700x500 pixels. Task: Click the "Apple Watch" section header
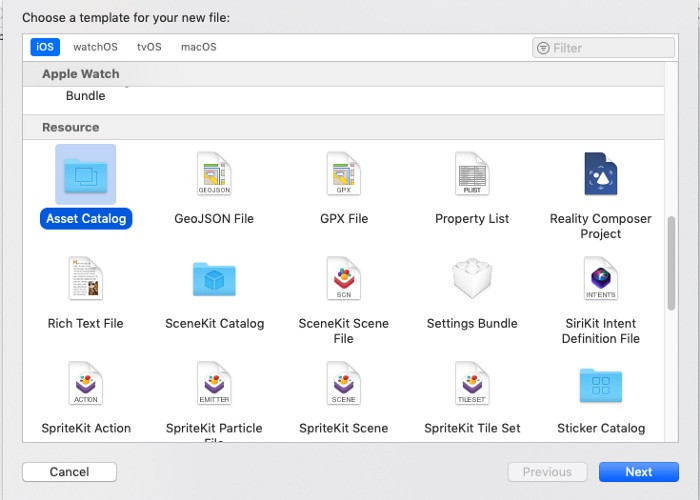[81, 74]
